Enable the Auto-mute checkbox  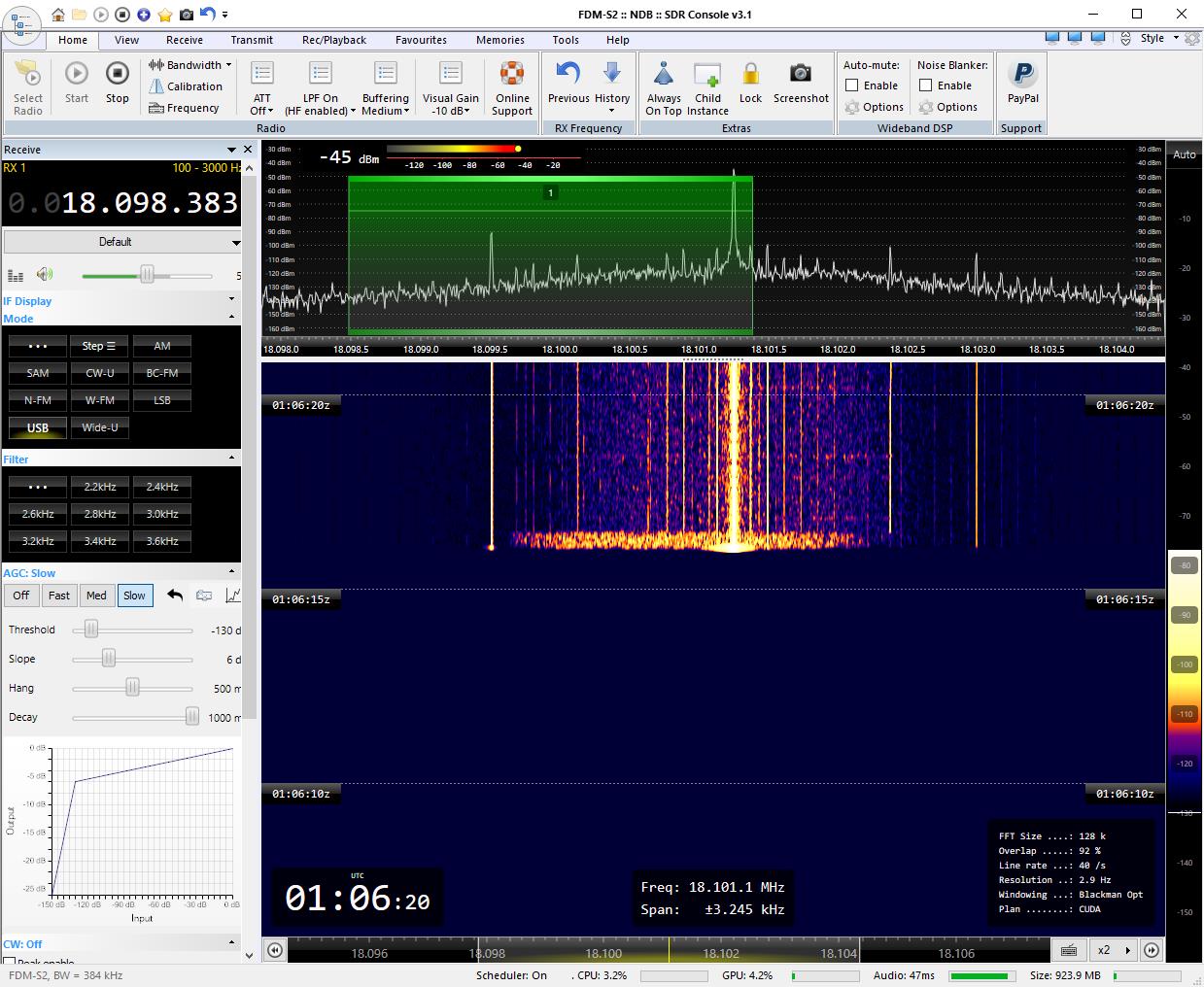click(x=852, y=85)
